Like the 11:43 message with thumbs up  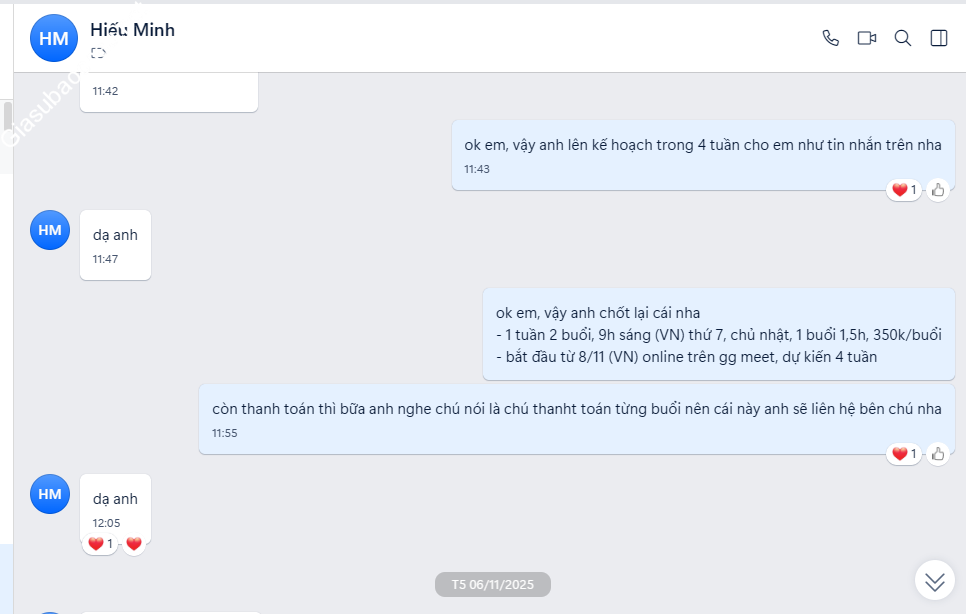pos(937,190)
